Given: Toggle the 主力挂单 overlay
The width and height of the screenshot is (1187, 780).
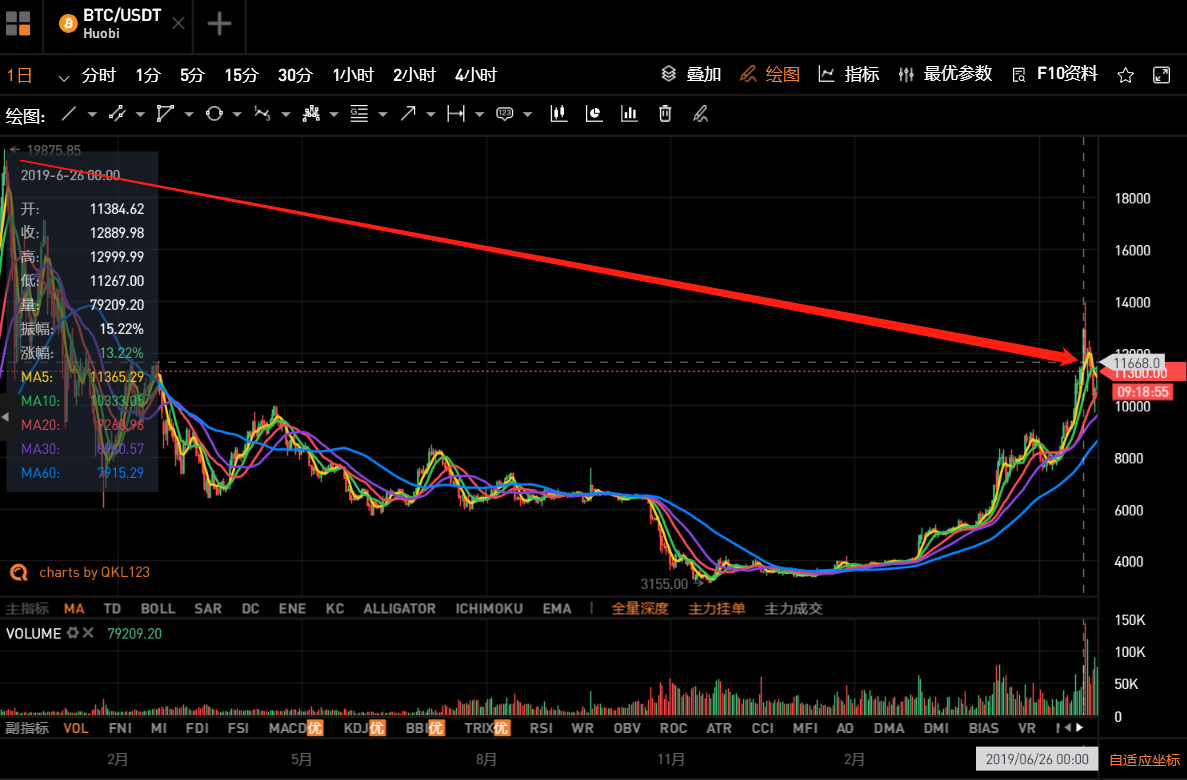Looking at the screenshot, I should [x=716, y=608].
